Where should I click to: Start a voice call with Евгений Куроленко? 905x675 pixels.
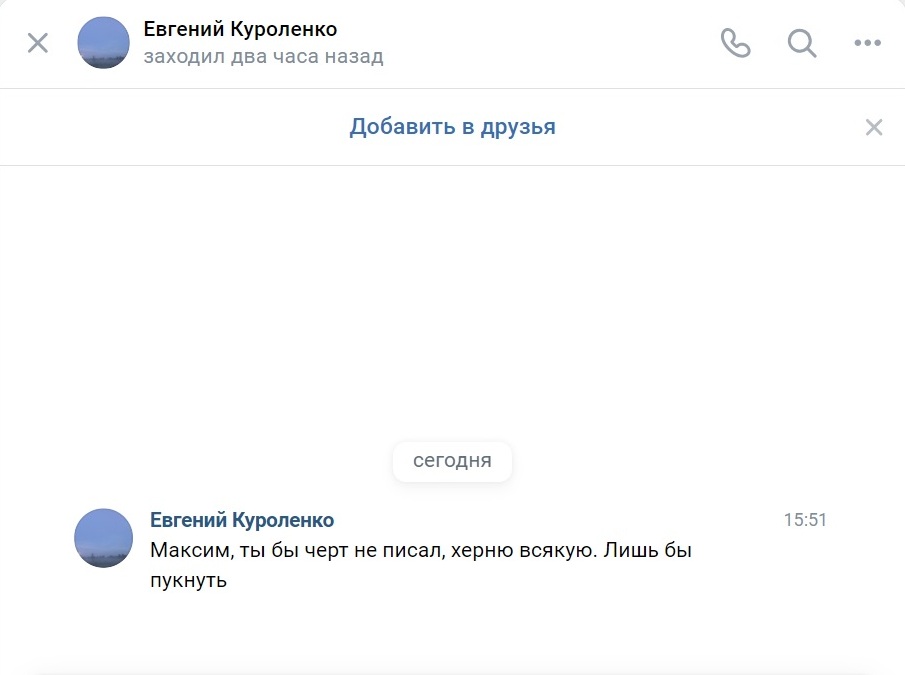point(735,43)
